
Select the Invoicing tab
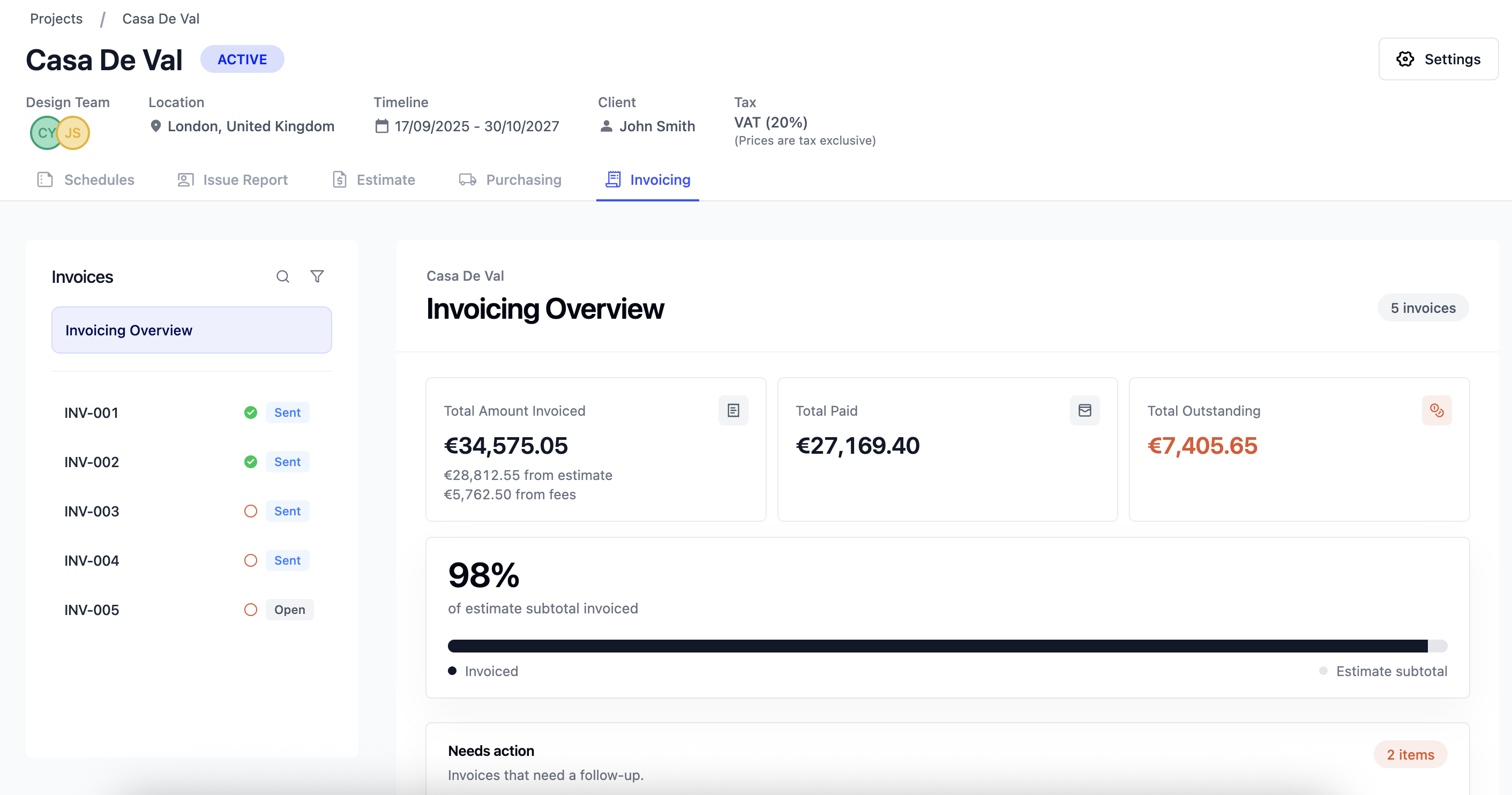[648, 179]
